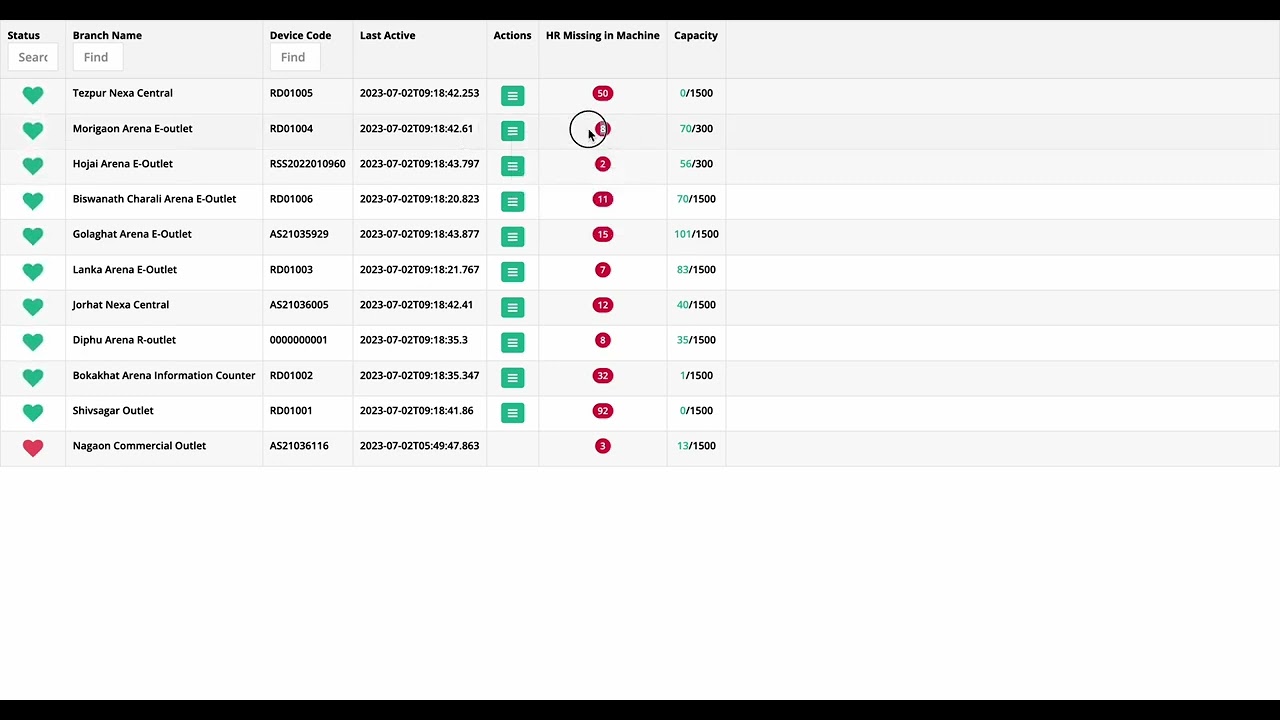Click device code RD01001 for Shivsagar

click(x=291, y=411)
